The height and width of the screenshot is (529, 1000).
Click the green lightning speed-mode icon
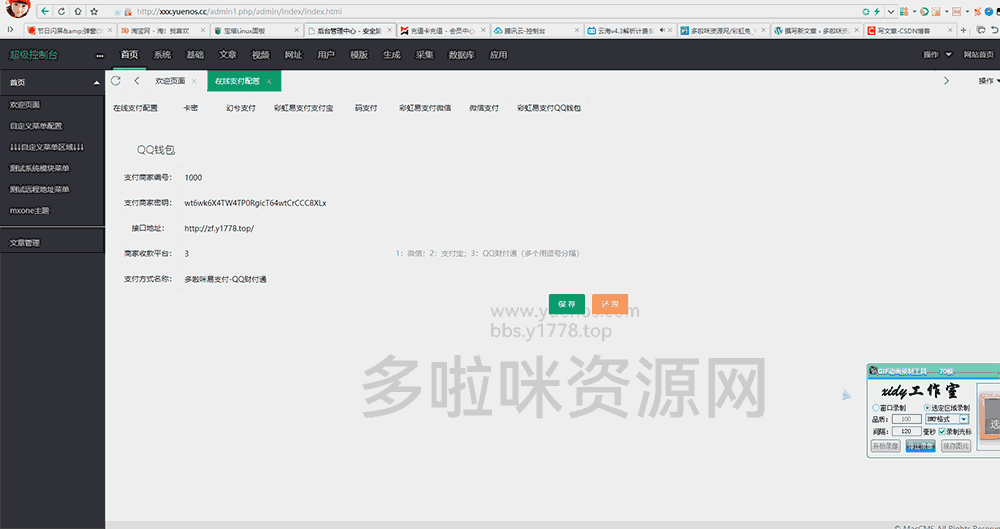pyautogui.click(x=878, y=11)
